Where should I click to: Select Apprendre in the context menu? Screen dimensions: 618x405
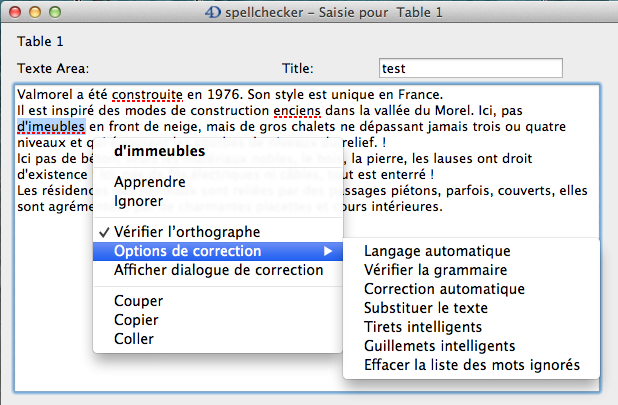[149, 182]
